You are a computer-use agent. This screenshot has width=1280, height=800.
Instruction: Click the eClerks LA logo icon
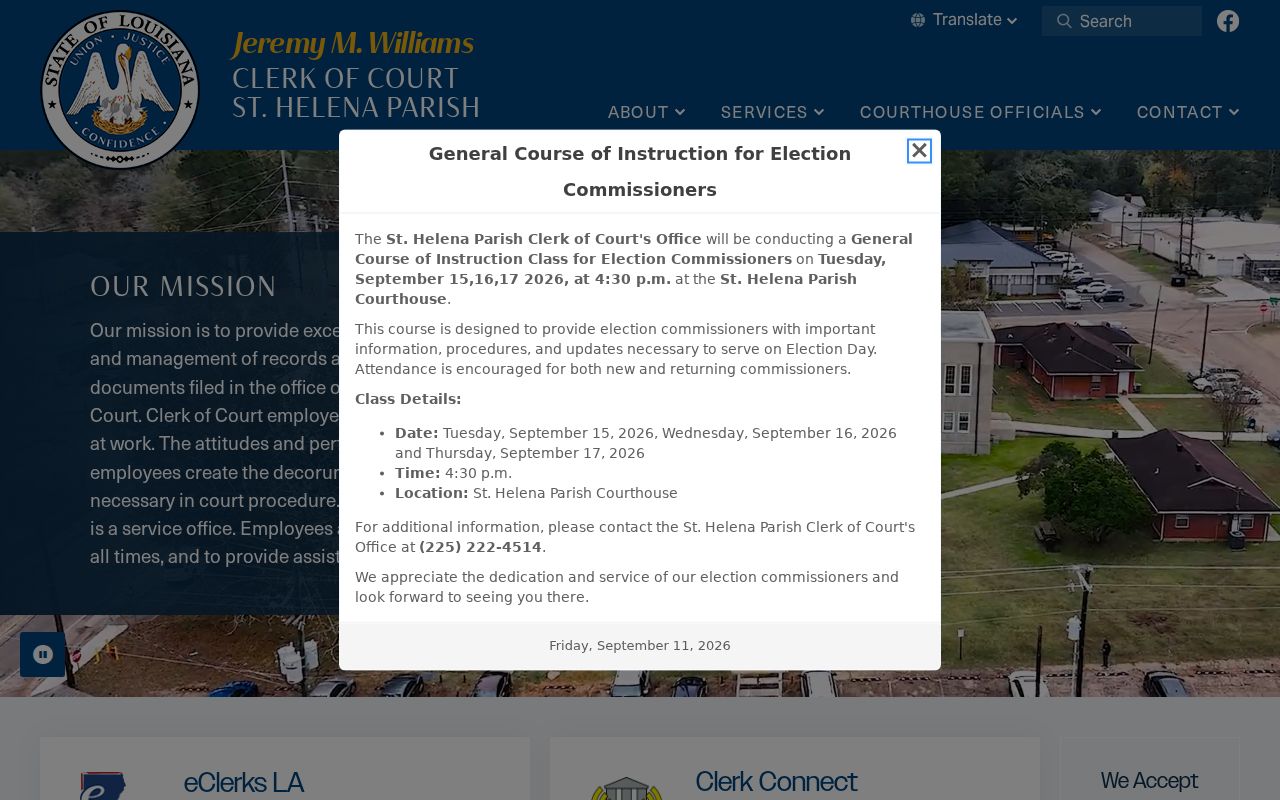(x=103, y=786)
